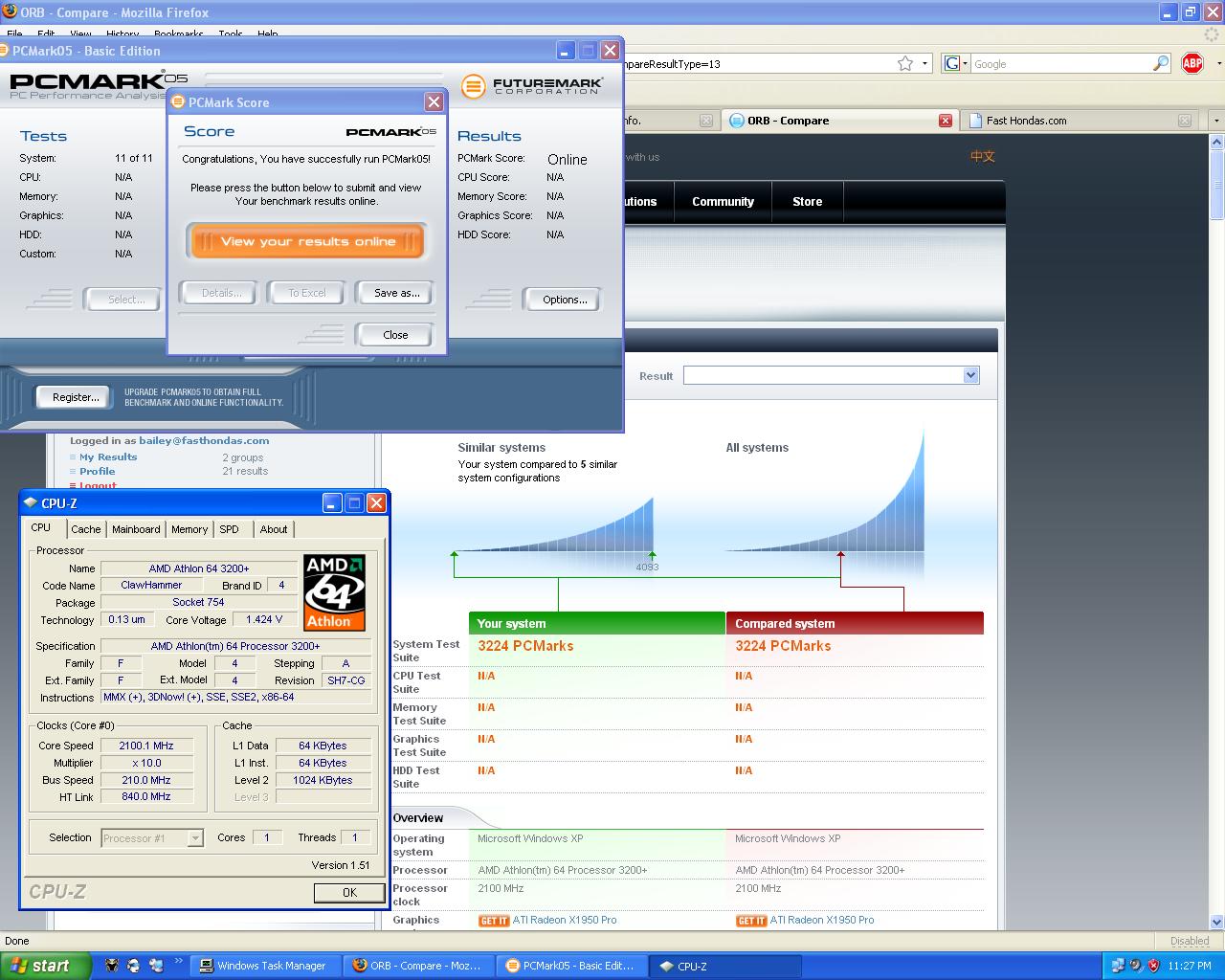This screenshot has width=1225, height=980.
Task: Click the network computers tray icon
Action: click(1117, 966)
